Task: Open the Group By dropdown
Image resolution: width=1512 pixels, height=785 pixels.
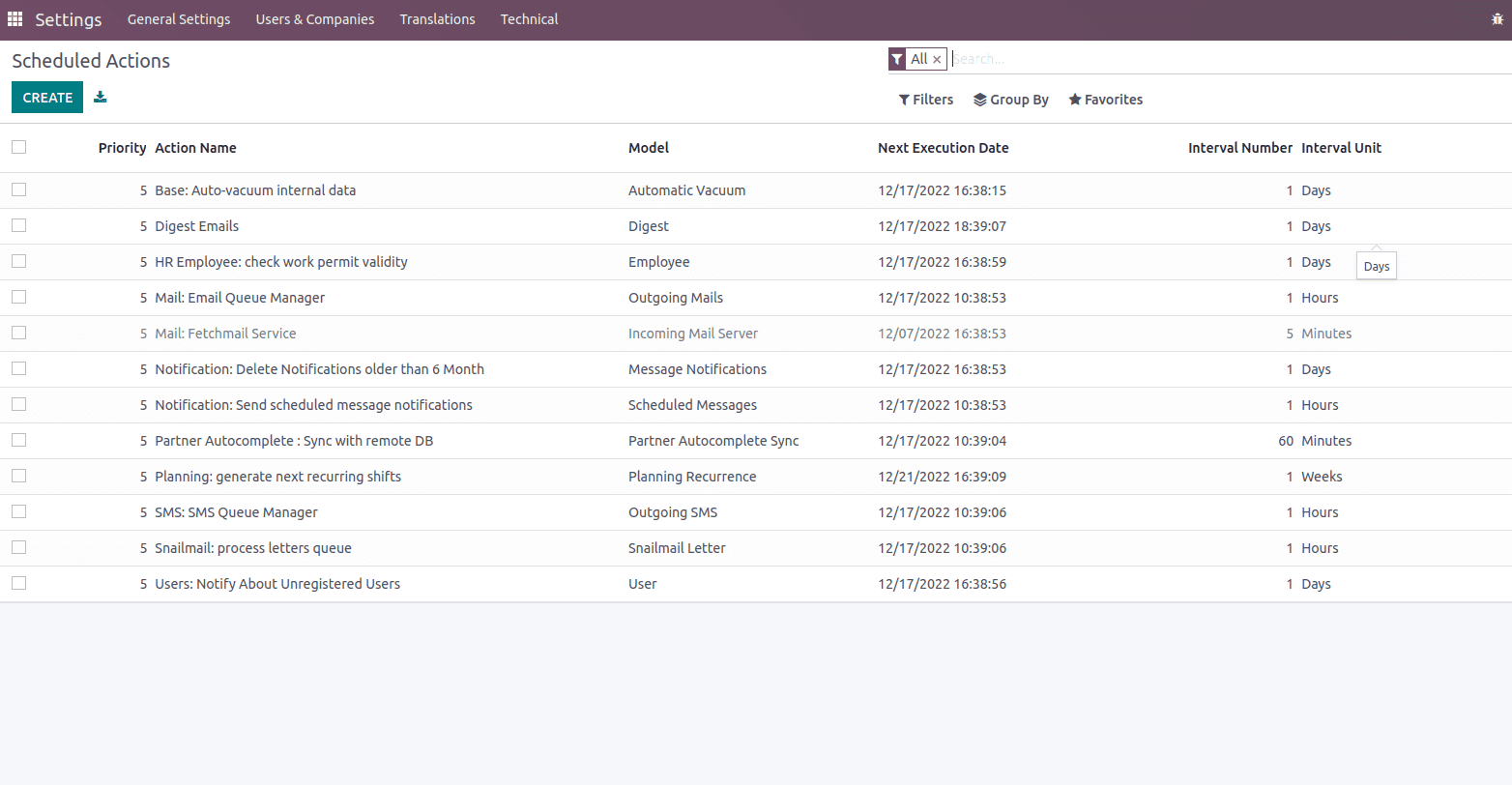Action: click(x=1011, y=100)
